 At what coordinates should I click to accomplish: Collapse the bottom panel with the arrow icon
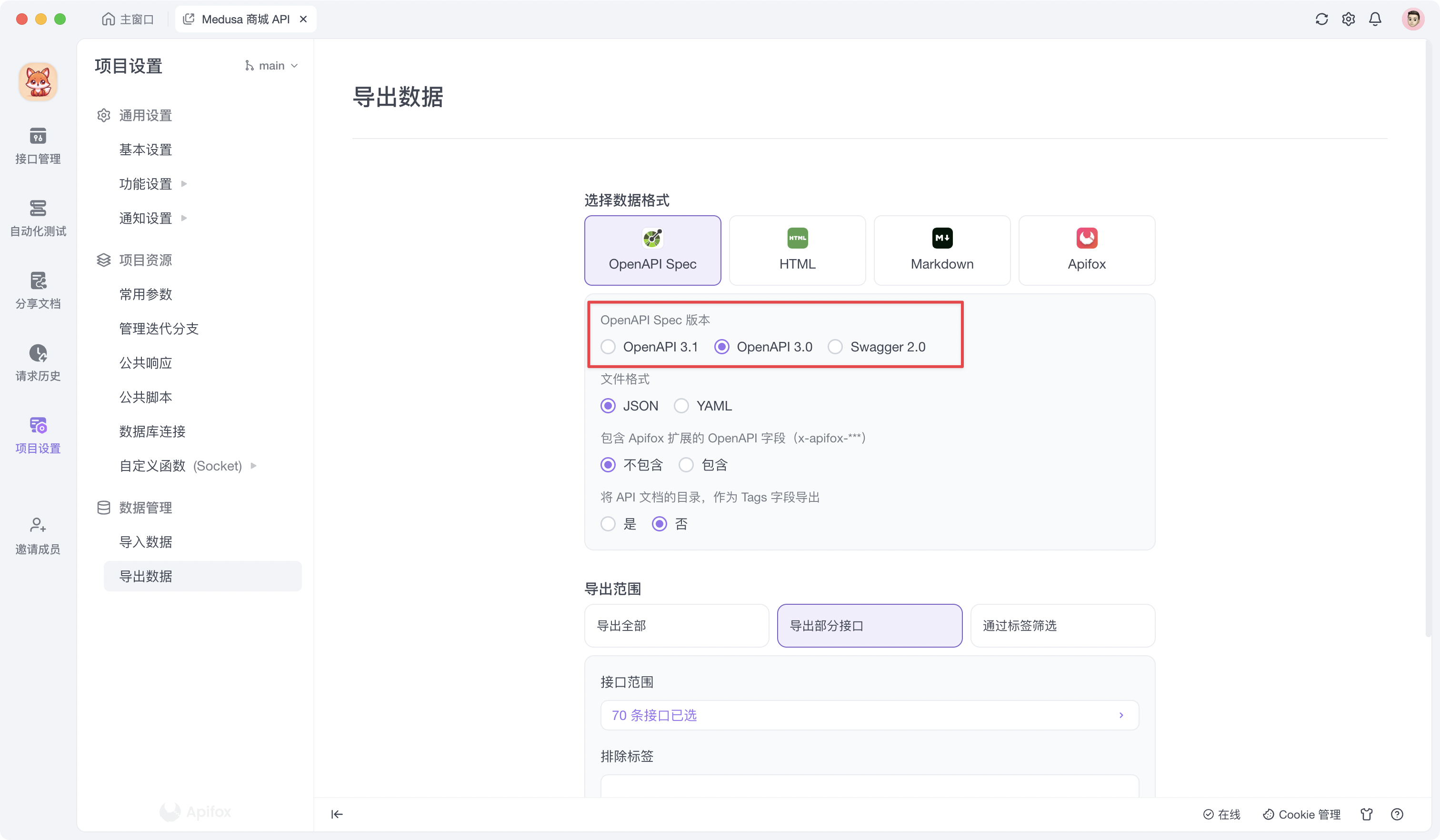coord(337,814)
